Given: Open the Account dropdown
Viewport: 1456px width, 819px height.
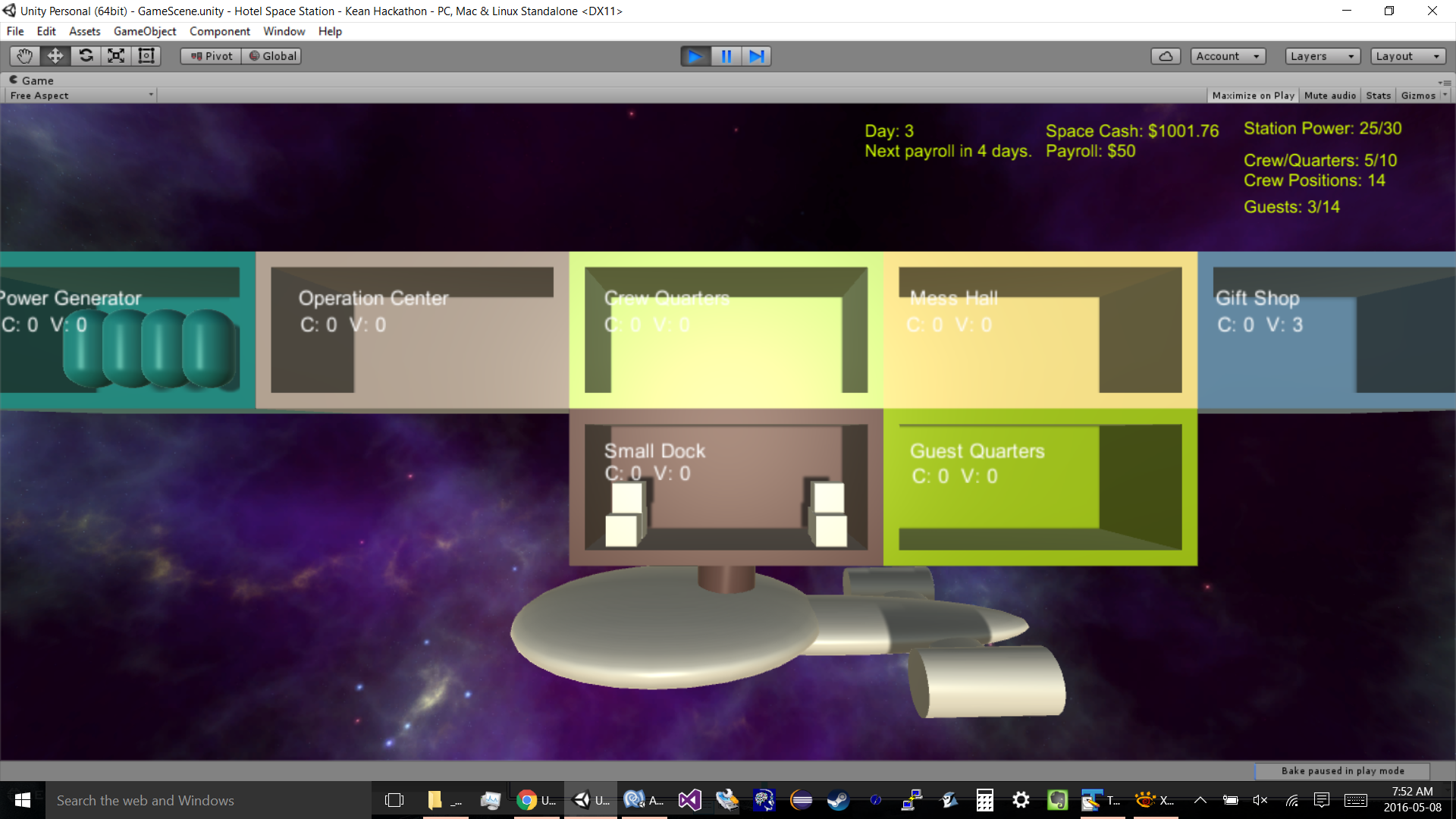Looking at the screenshot, I should 1227,56.
